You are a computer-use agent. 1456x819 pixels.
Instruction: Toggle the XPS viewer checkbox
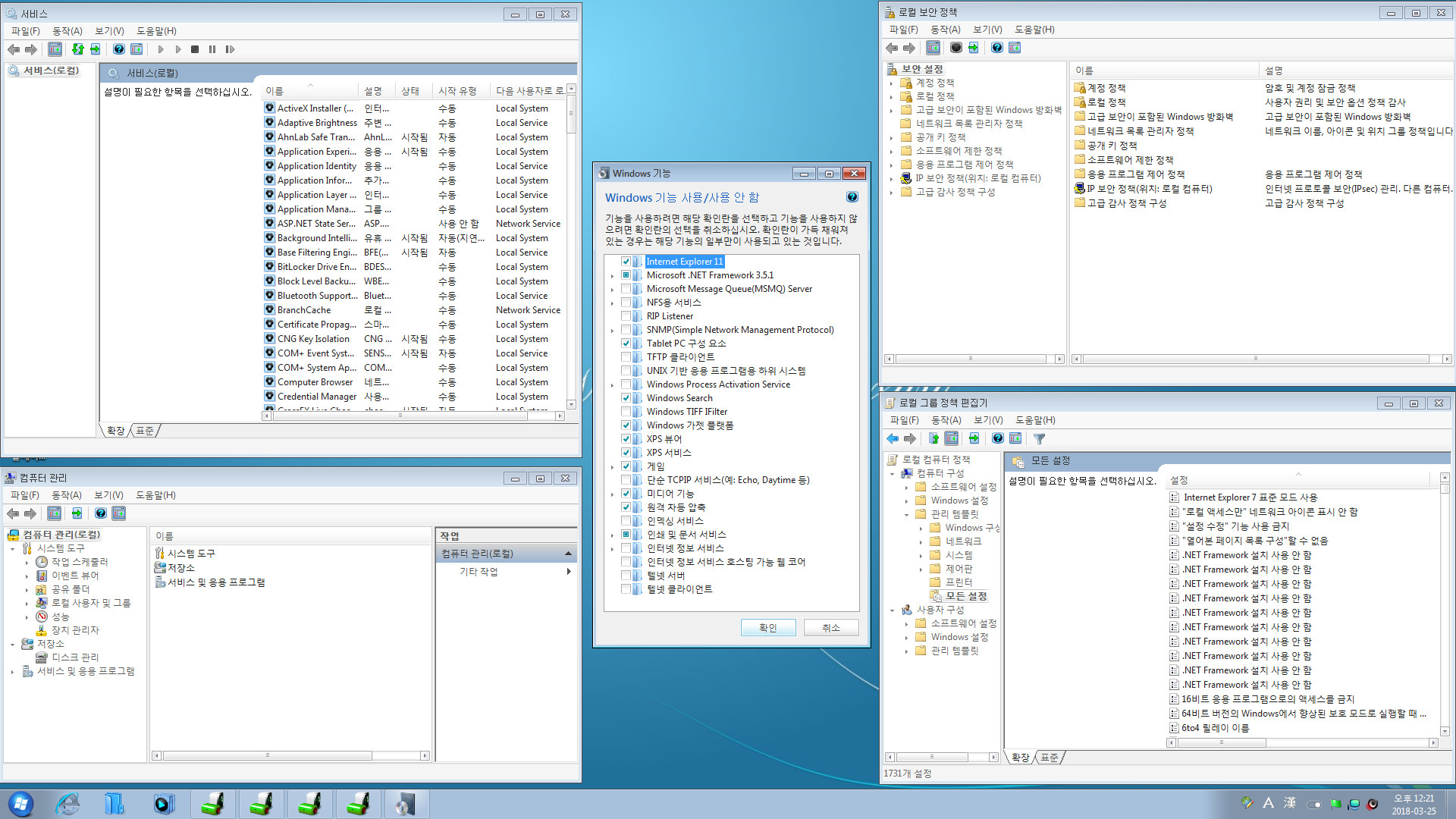point(626,439)
